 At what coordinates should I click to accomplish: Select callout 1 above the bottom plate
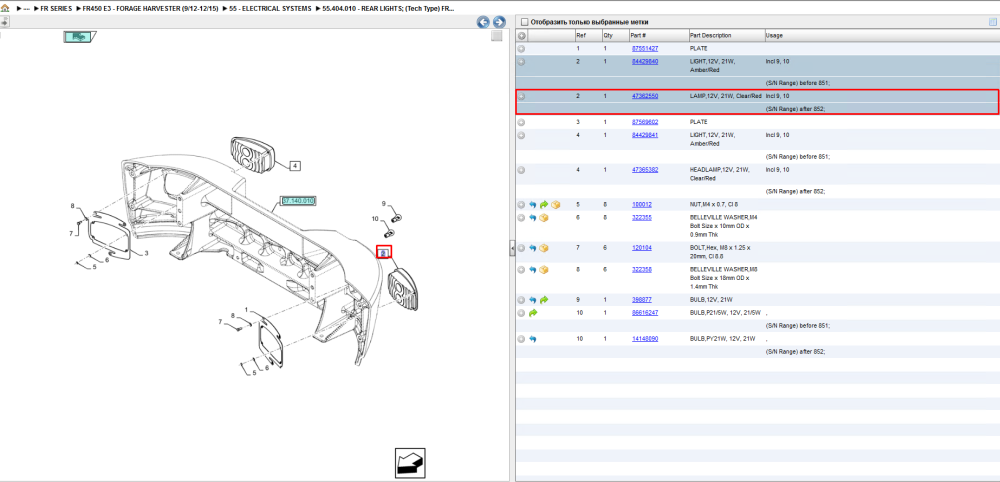246,310
